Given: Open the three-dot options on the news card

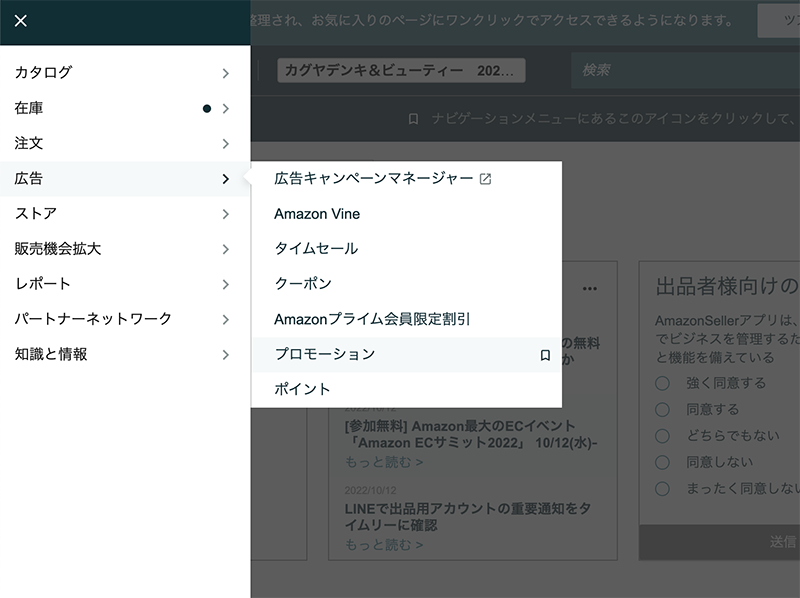Looking at the screenshot, I should 590,289.
